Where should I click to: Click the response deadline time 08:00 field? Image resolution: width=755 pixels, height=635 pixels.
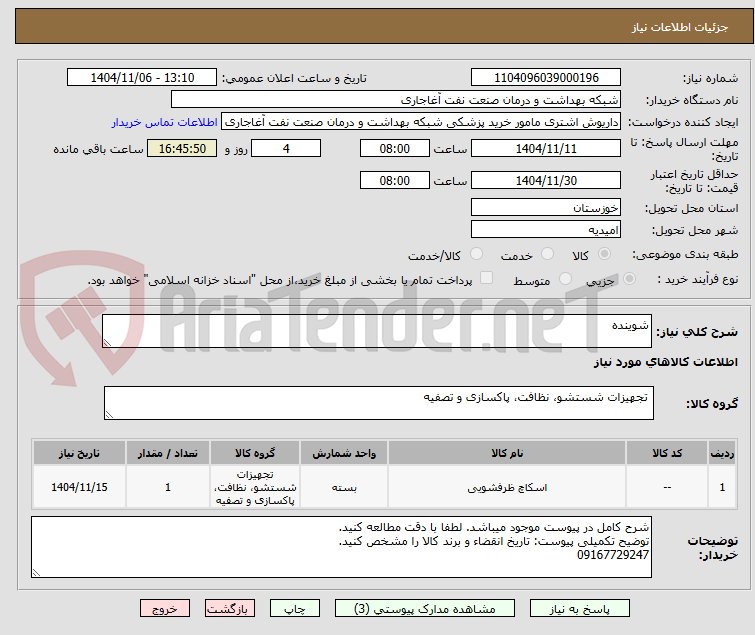(395, 148)
